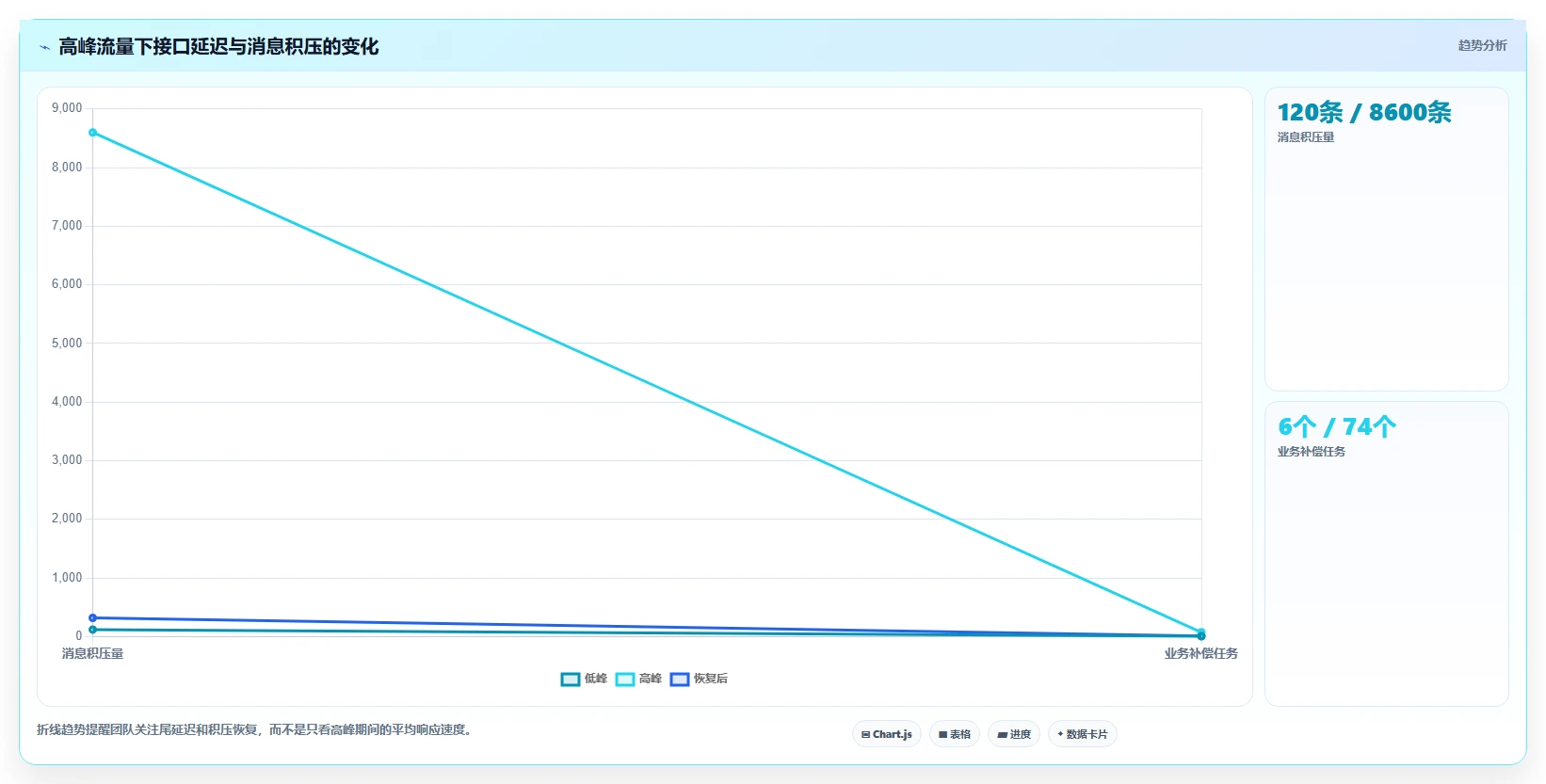This screenshot has width=1546, height=784.
Task: Click the 业务补偿任务 x-axis label
Action: click(x=1201, y=653)
